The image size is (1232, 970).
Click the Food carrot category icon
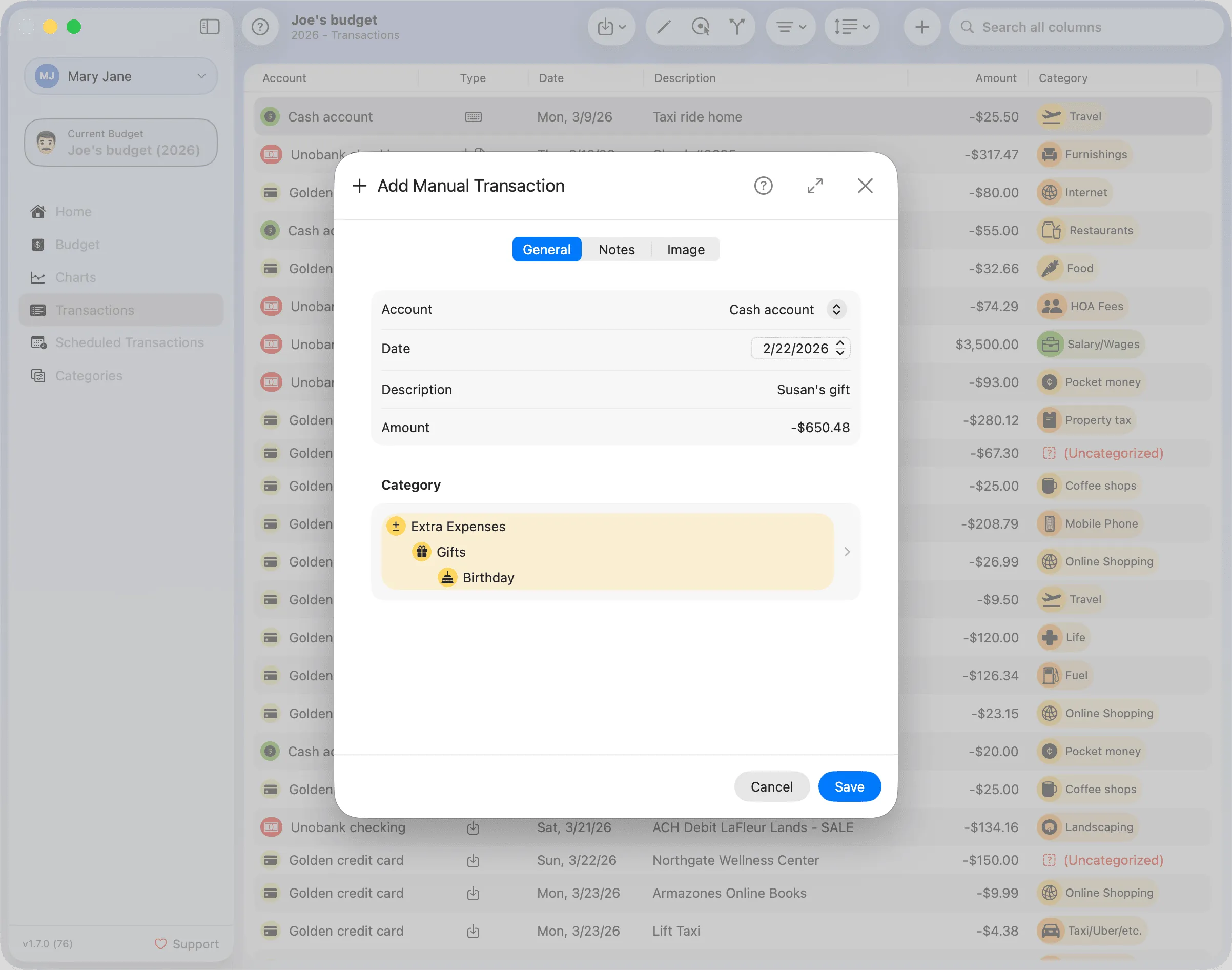[x=1050, y=268]
